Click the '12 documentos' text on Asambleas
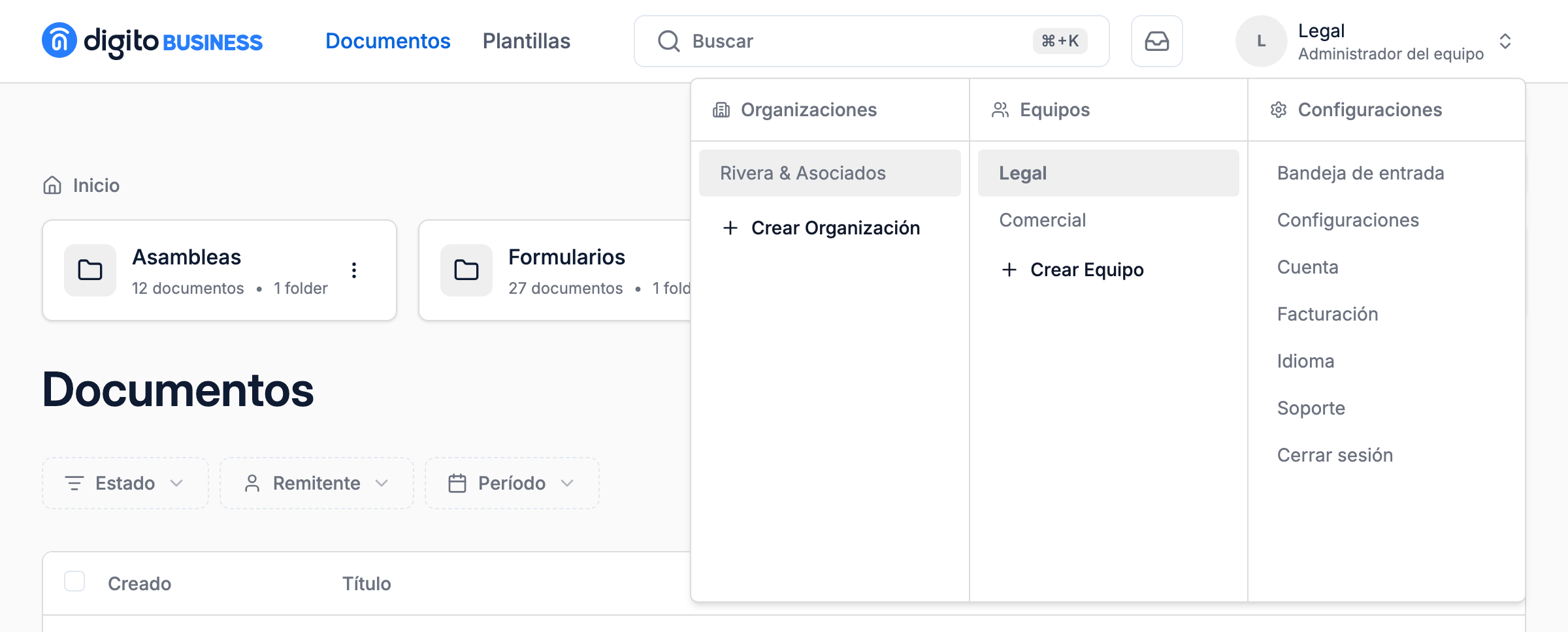The image size is (1568, 632). [188, 288]
